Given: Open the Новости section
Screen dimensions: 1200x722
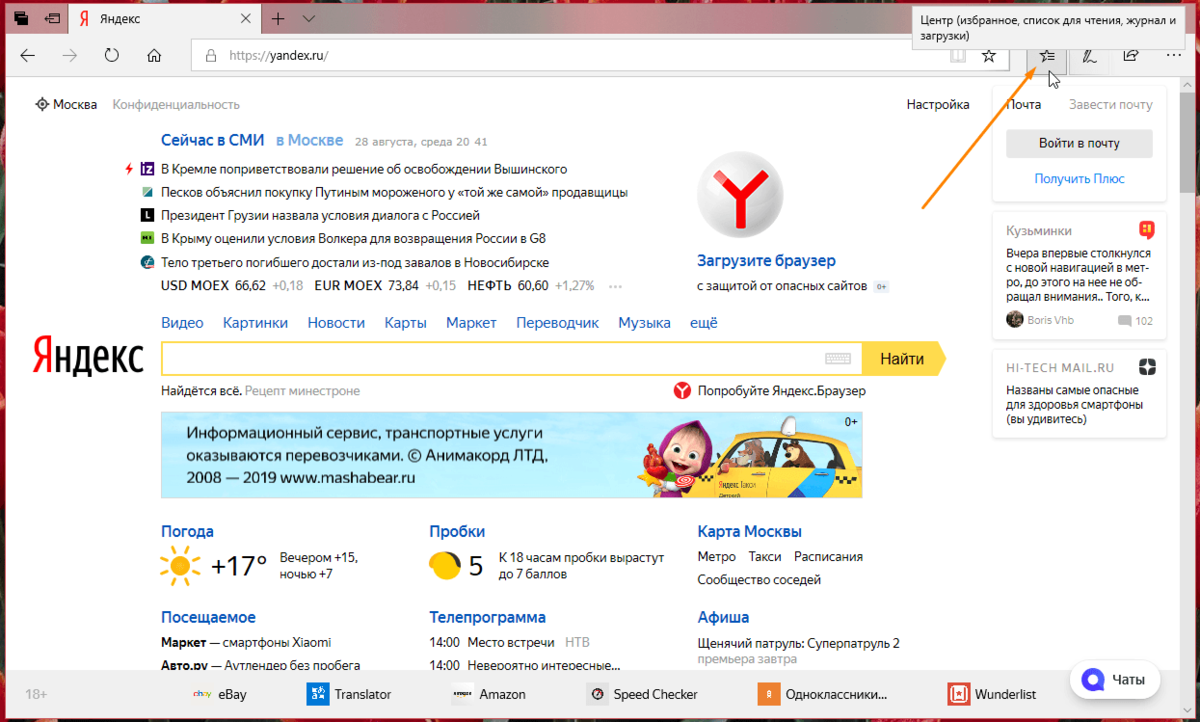Looking at the screenshot, I should tap(335, 322).
